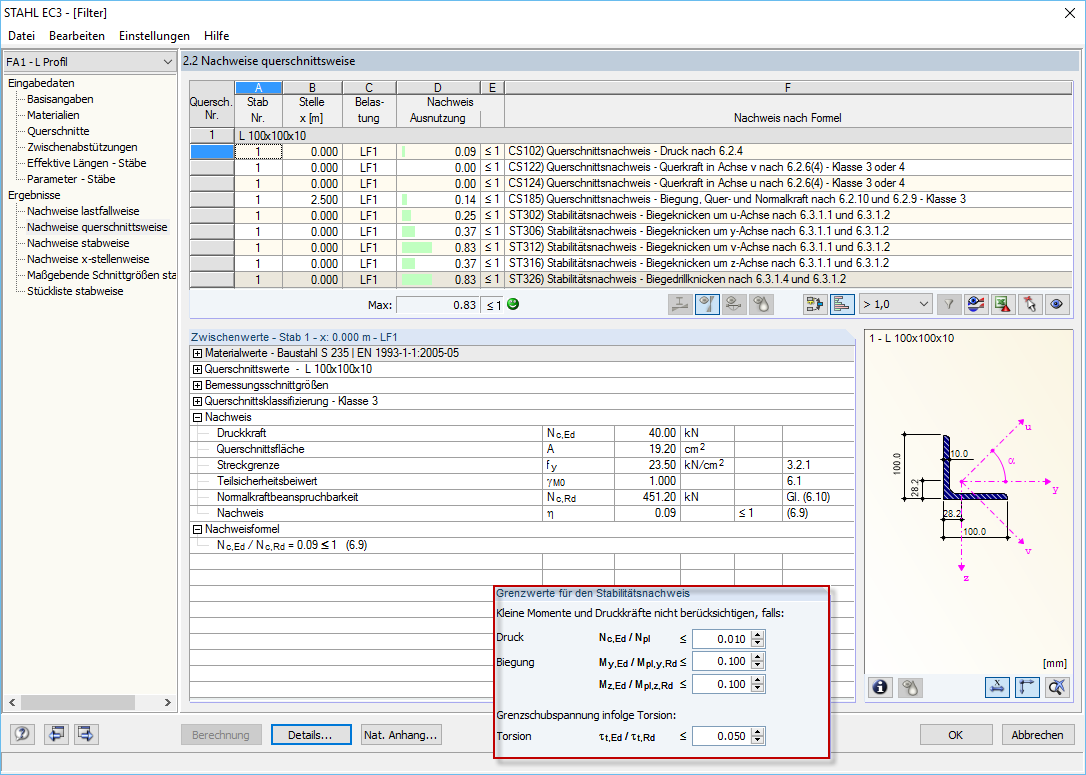Toggle dimension display in the section graphic
The width and height of the screenshot is (1086, 775).
[x=997, y=687]
